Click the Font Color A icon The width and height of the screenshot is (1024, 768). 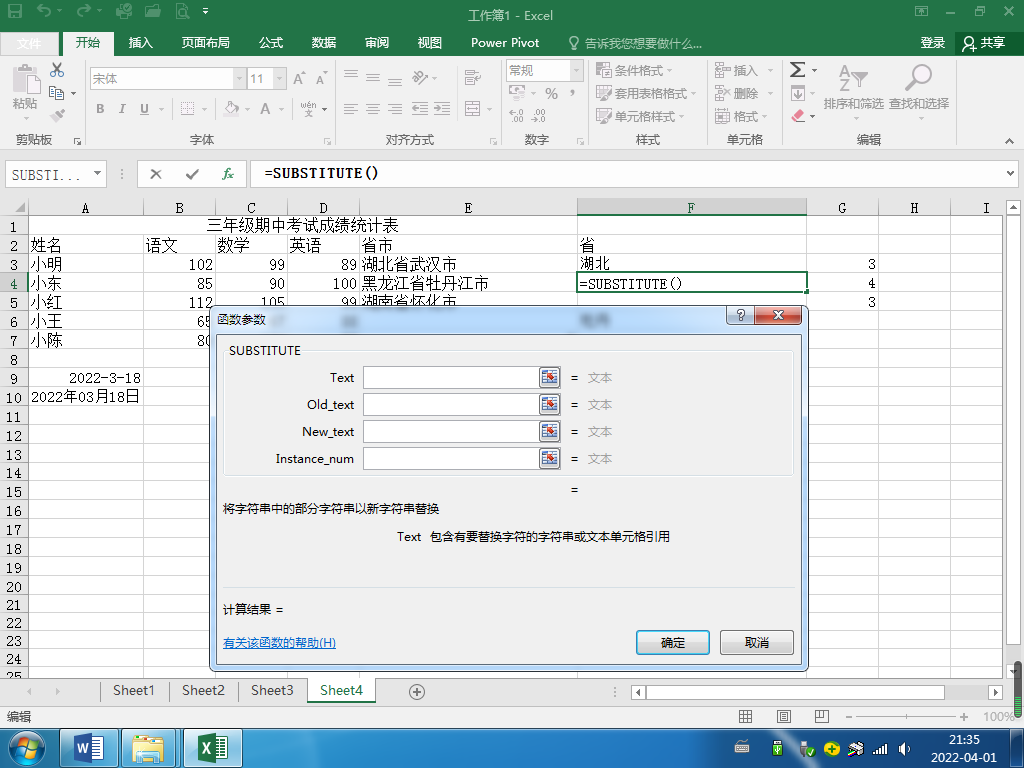click(x=265, y=108)
